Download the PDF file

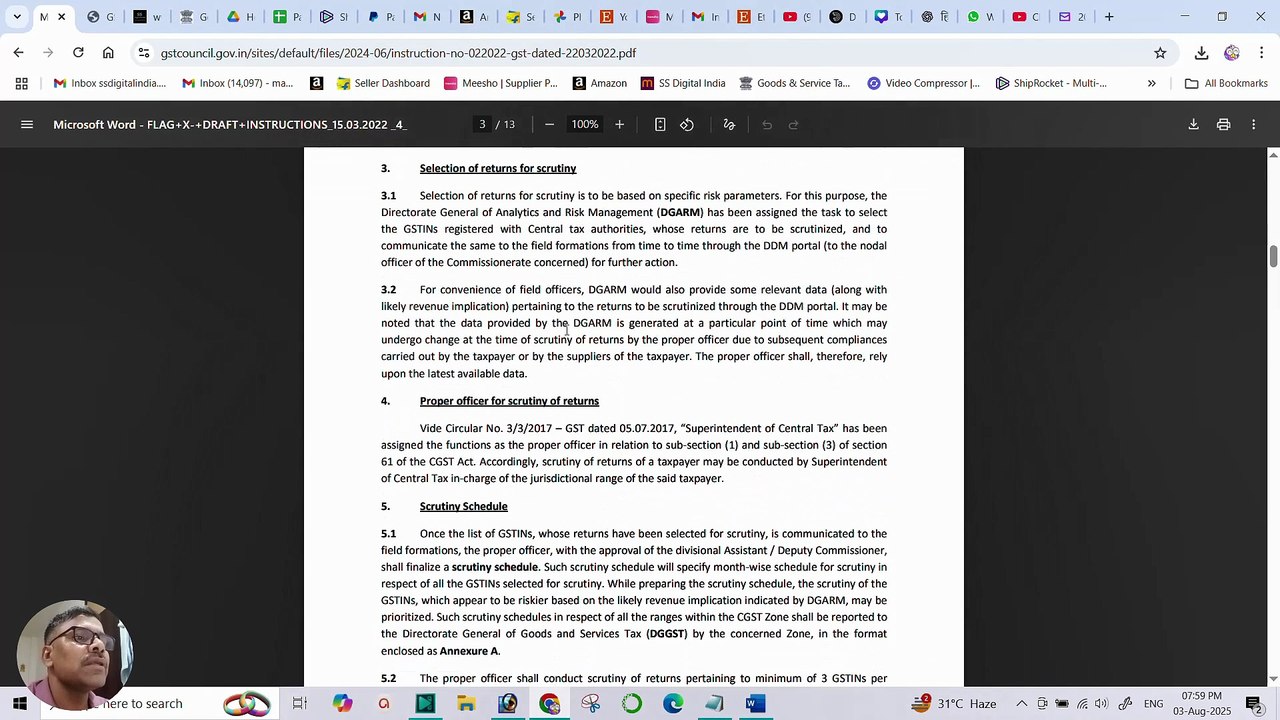(x=1193, y=125)
